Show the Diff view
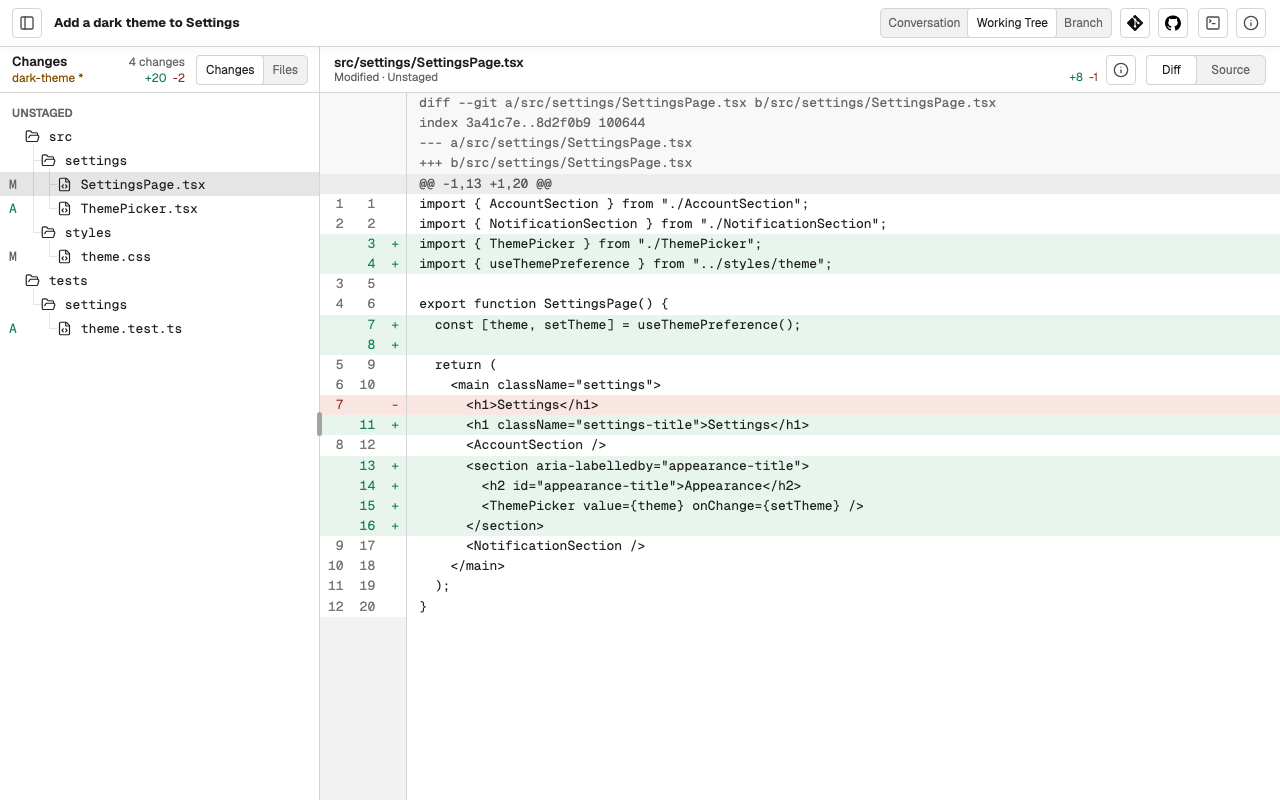The width and height of the screenshot is (1280, 800). tap(1171, 70)
